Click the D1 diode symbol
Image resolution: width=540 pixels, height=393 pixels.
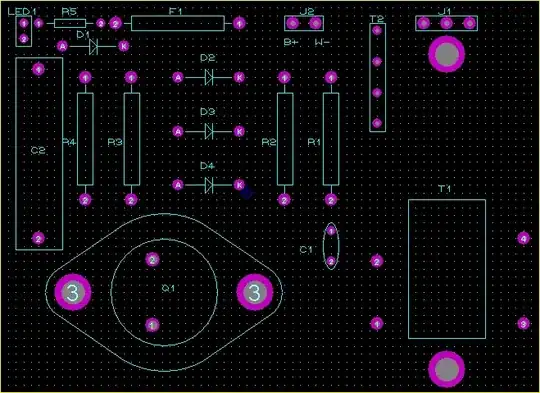point(93,46)
